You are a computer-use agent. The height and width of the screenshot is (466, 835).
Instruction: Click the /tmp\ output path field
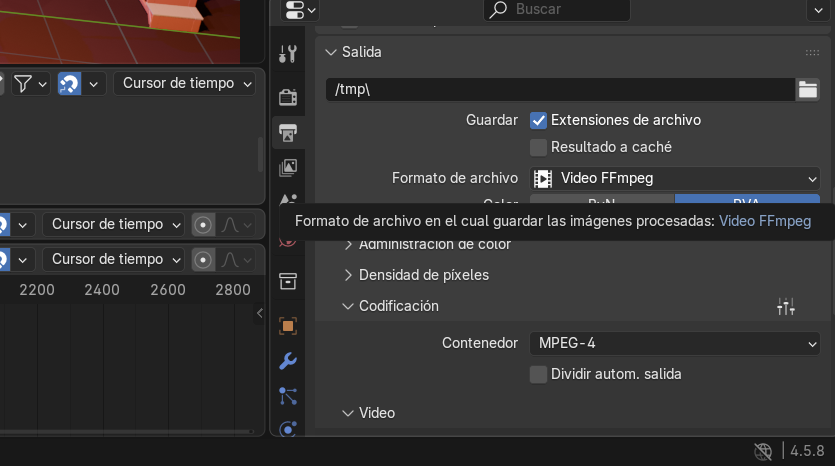coord(560,89)
